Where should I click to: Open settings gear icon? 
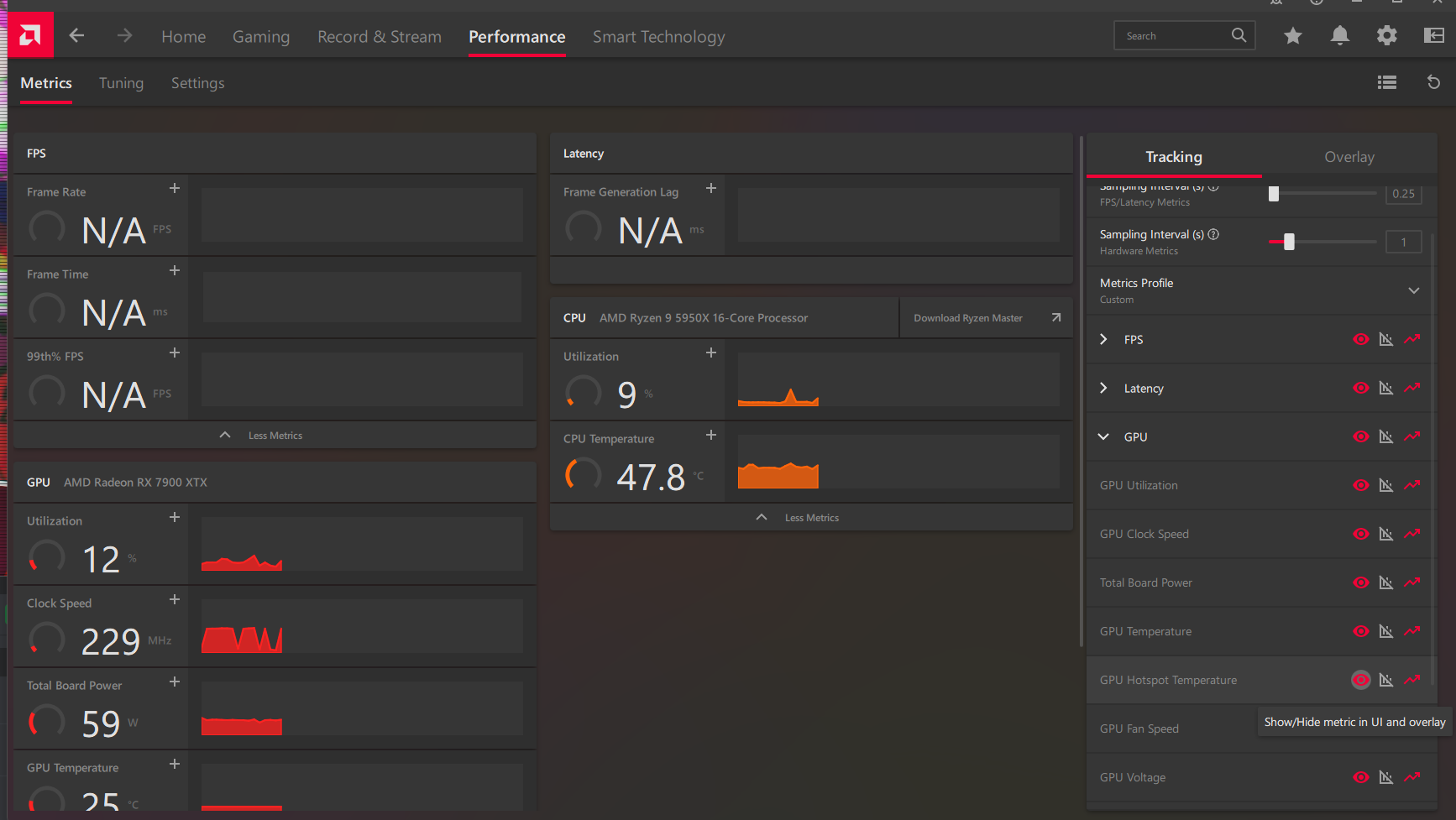tap(1387, 35)
